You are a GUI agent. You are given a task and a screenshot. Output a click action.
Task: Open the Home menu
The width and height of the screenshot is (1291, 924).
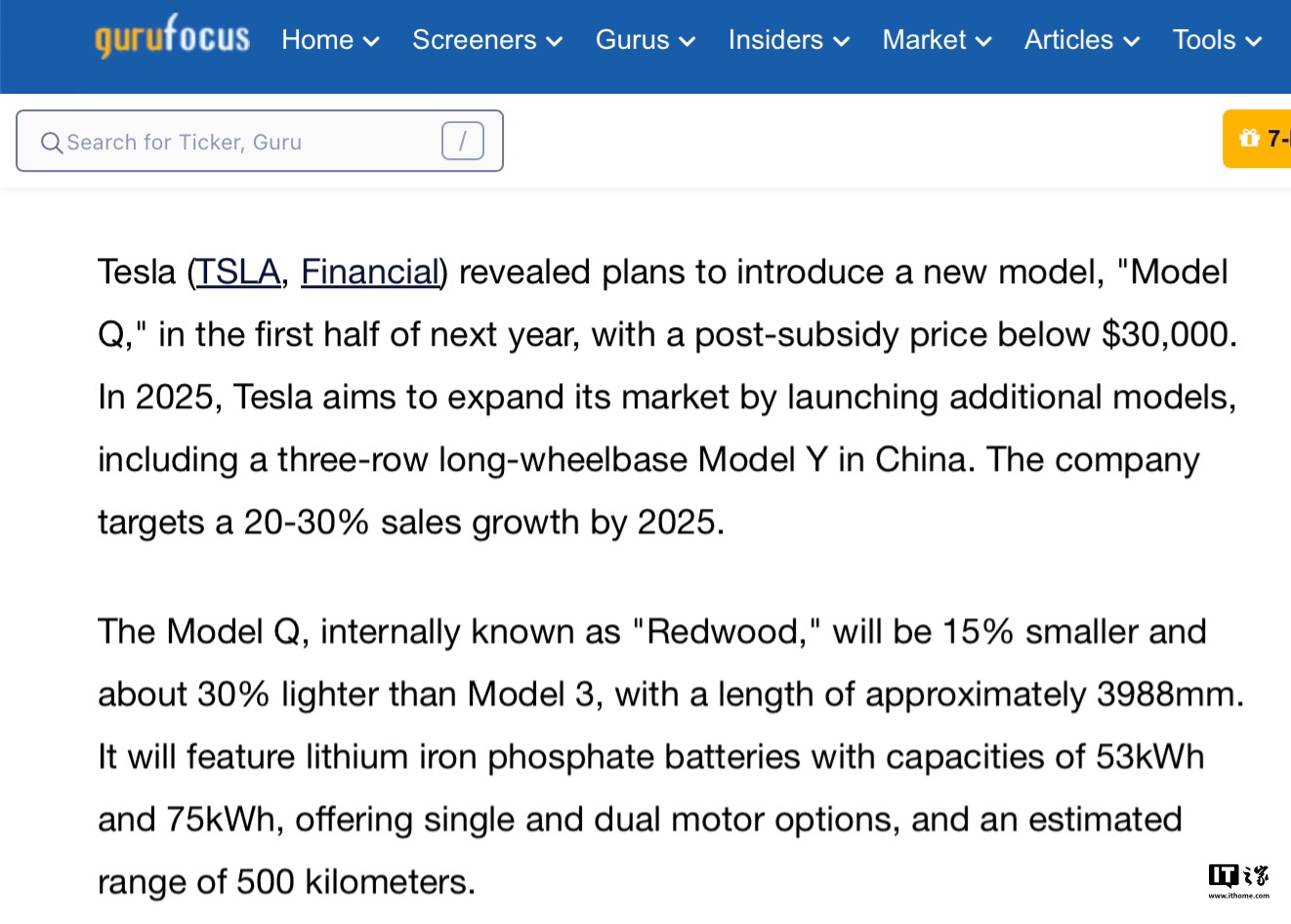click(x=317, y=40)
